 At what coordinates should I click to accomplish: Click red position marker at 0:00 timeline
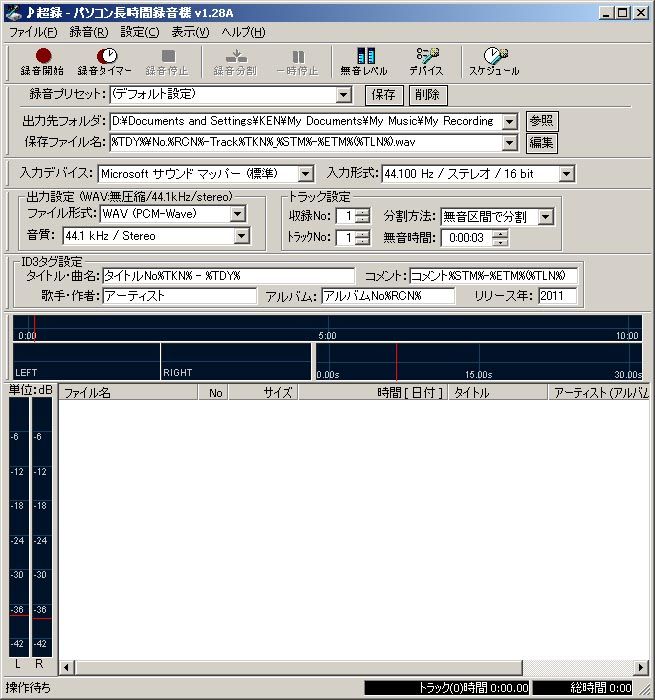(35, 329)
